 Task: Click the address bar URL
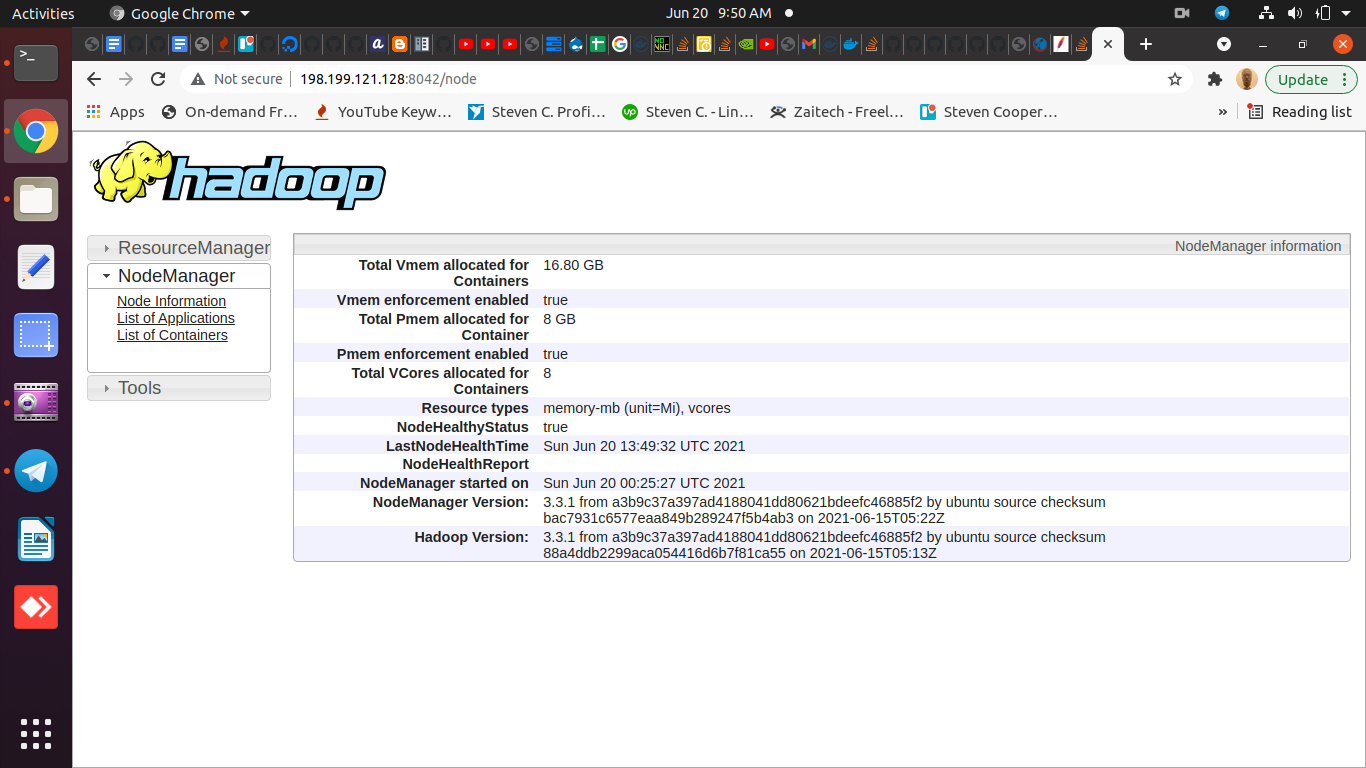tap(388, 79)
